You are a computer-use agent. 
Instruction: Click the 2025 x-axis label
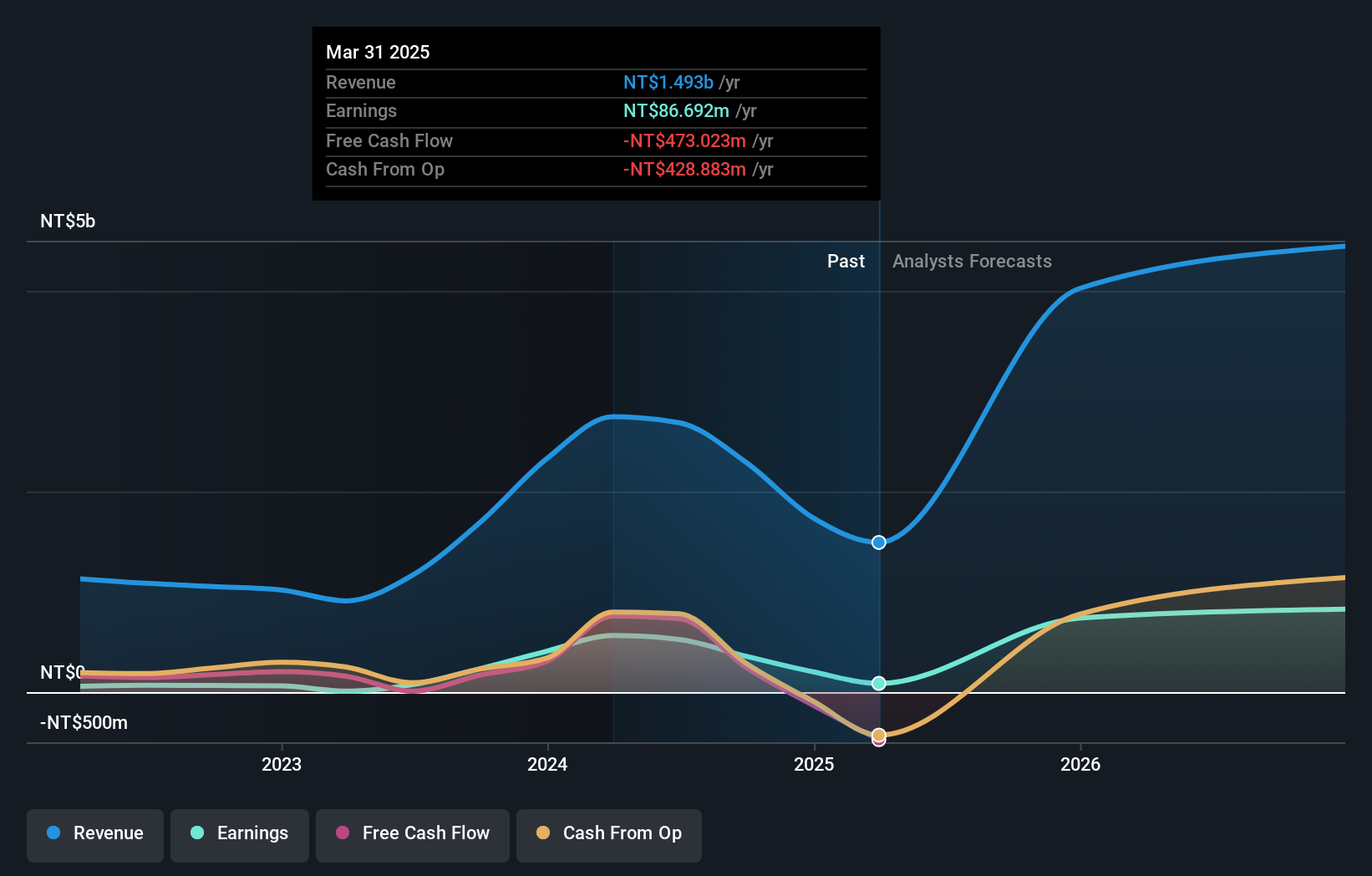click(x=814, y=764)
